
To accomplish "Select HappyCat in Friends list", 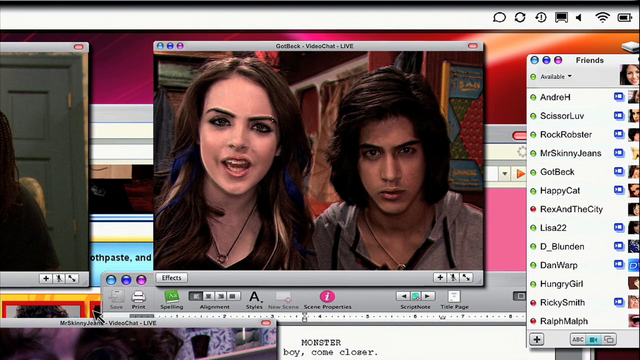I will (560, 191).
